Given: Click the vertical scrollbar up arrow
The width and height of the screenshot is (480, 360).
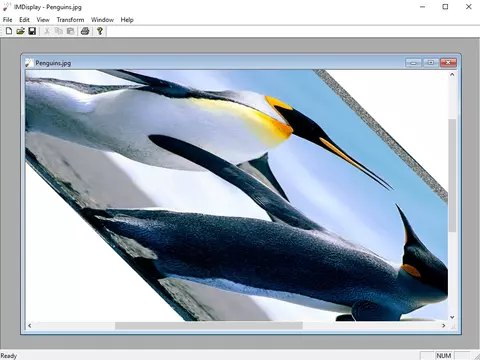Looking at the screenshot, I should tap(452, 75).
